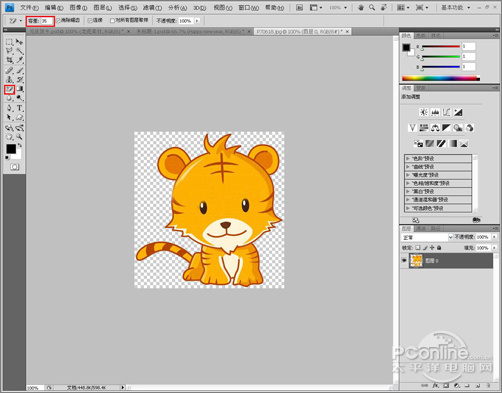Screen dimensions: 502x393
Task: Open the 滤镜 menu
Action: point(152,7)
